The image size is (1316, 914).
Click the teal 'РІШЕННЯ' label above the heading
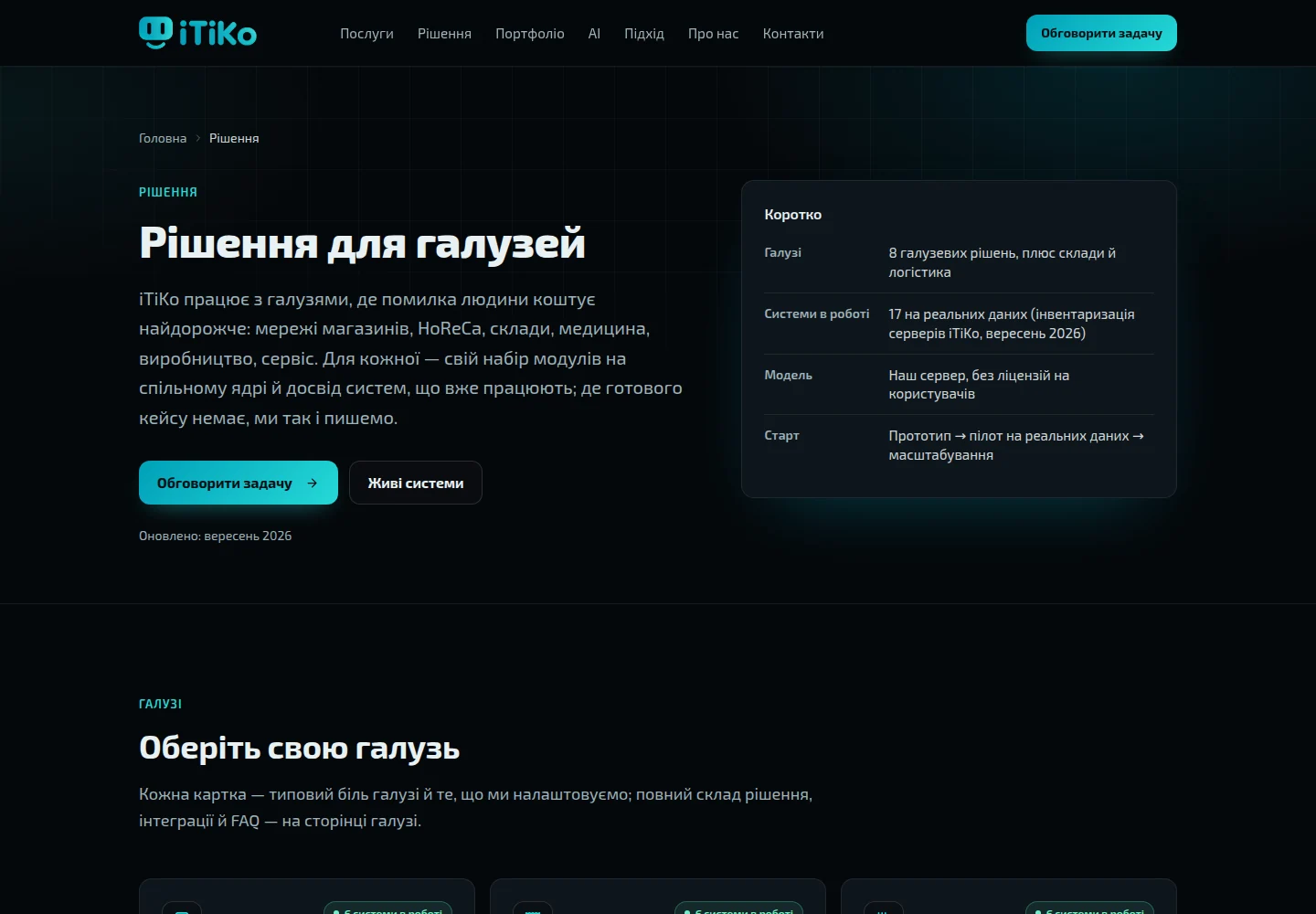click(x=168, y=192)
